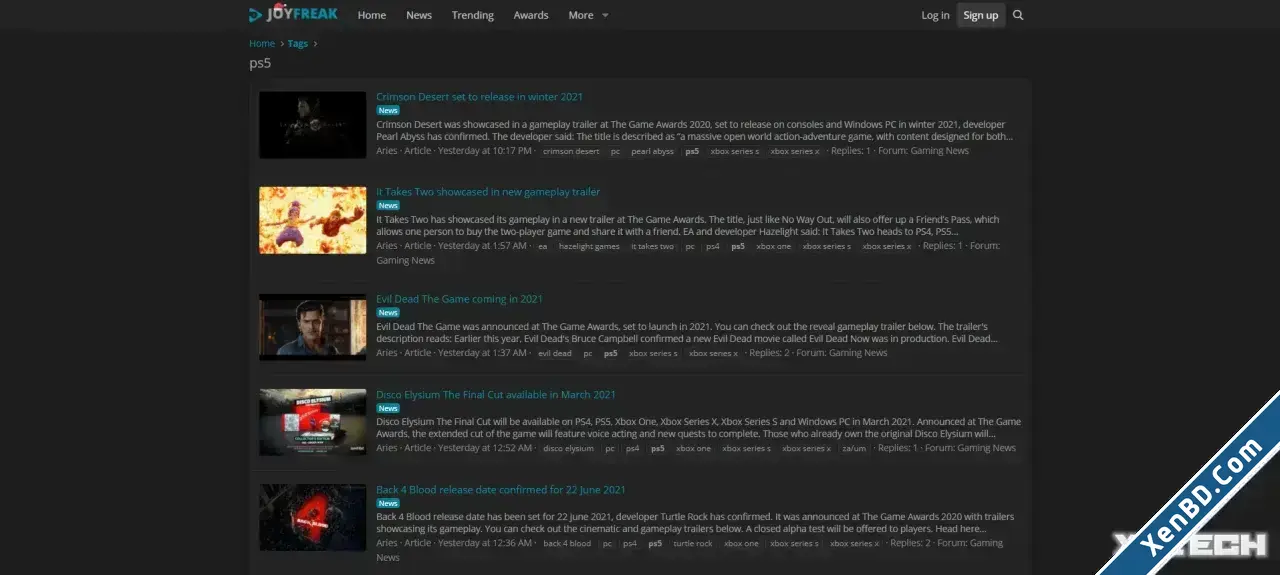
Task: Select the 'disco elysium' tag
Action: 568,449
